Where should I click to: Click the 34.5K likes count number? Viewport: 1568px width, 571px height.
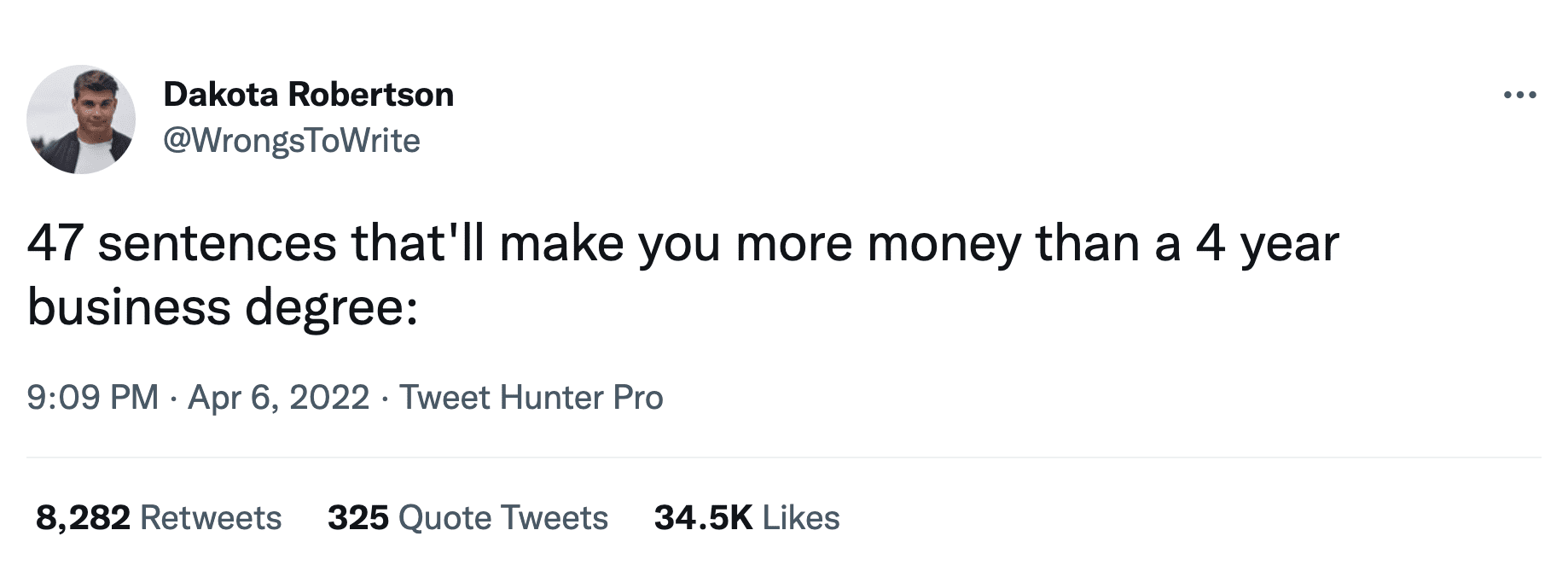pyautogui.click(x=703, y=518)
